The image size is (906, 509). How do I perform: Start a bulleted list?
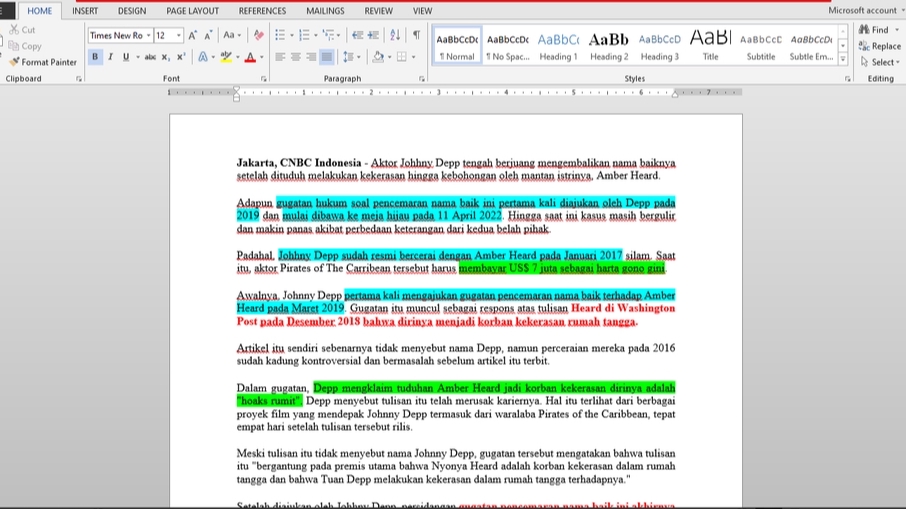click(280, 35)
